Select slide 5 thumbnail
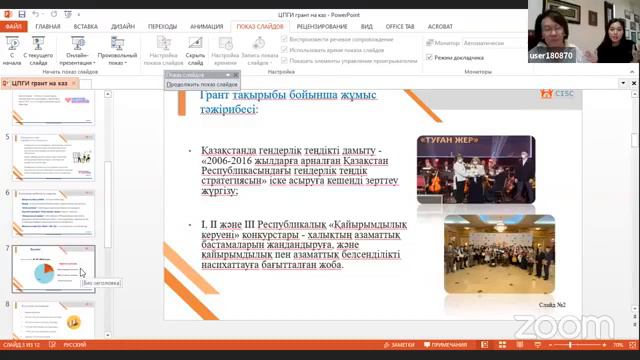 pyautogui.click(x=53, y=157)
